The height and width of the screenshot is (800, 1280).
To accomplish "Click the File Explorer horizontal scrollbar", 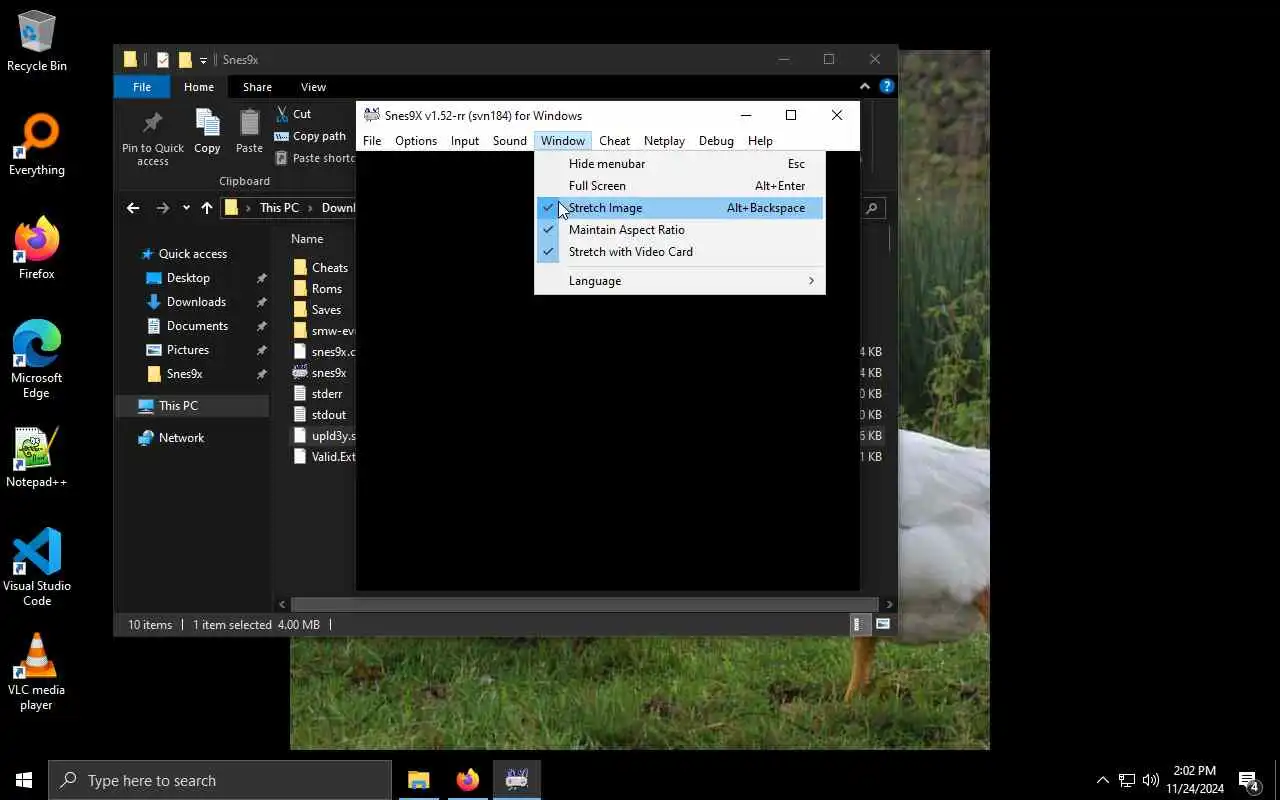I will coord(583,604).
